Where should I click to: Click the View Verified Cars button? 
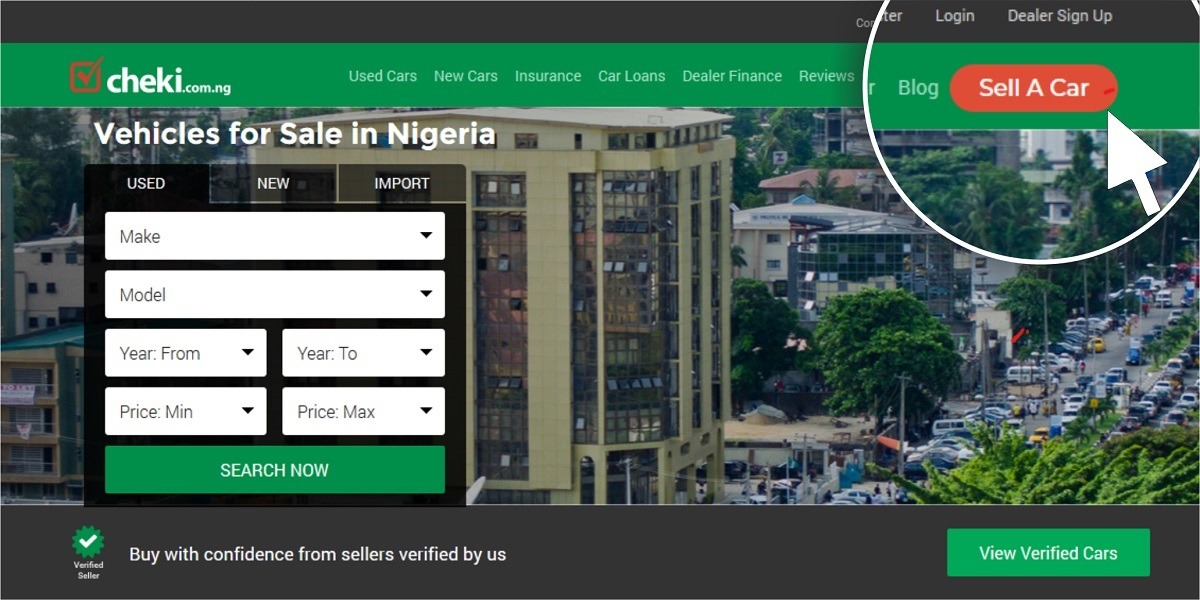point(1048,553)
